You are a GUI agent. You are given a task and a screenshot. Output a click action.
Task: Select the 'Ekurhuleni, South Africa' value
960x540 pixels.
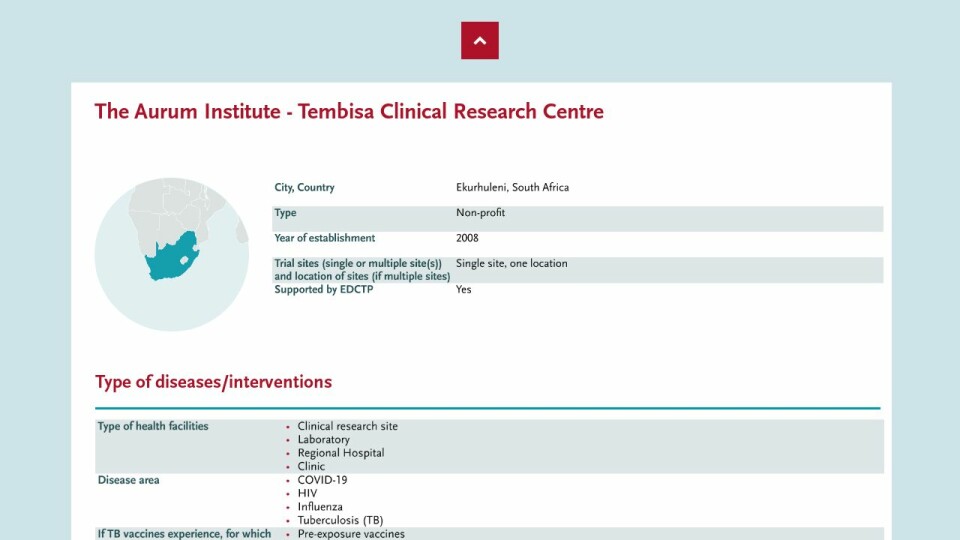(x=512, y=188)
